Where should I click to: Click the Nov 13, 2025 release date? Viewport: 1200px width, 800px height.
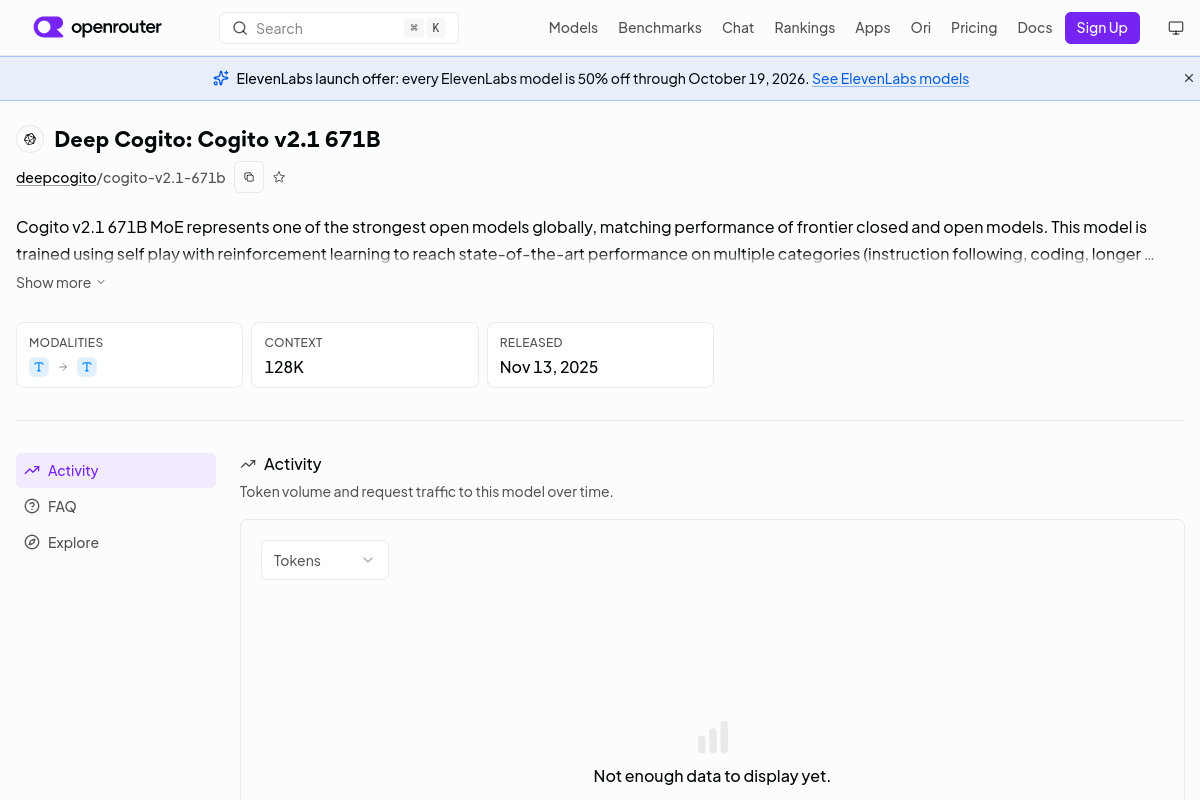[549, 367]
